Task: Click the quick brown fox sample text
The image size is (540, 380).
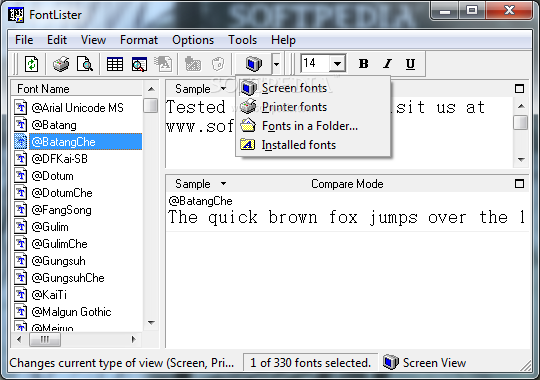Action: pos(346,217)
